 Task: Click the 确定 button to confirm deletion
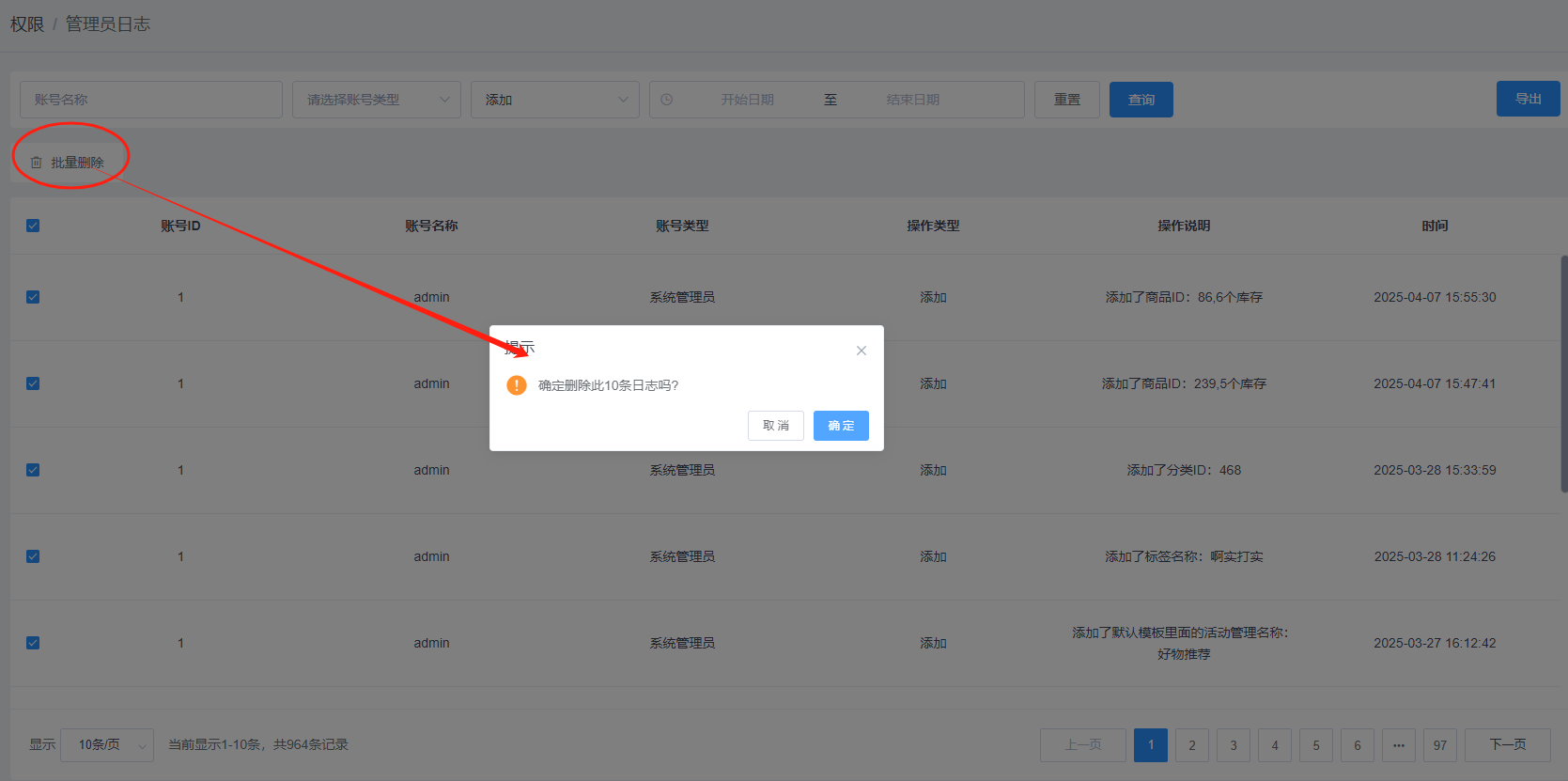[840, 426]
